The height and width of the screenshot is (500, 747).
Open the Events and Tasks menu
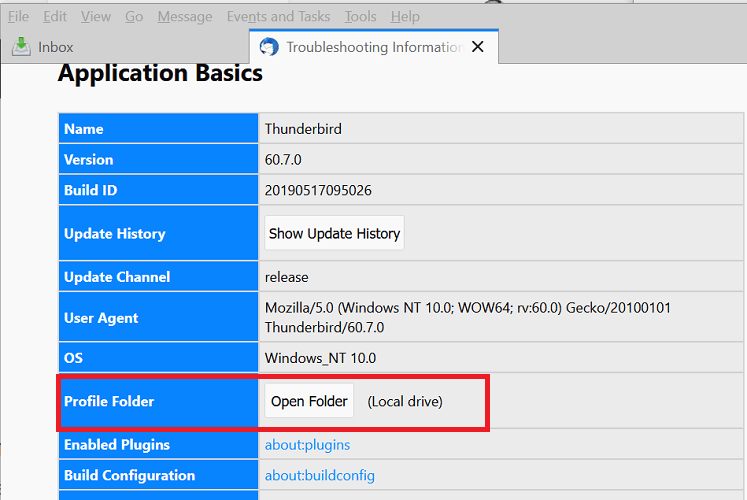278,17
